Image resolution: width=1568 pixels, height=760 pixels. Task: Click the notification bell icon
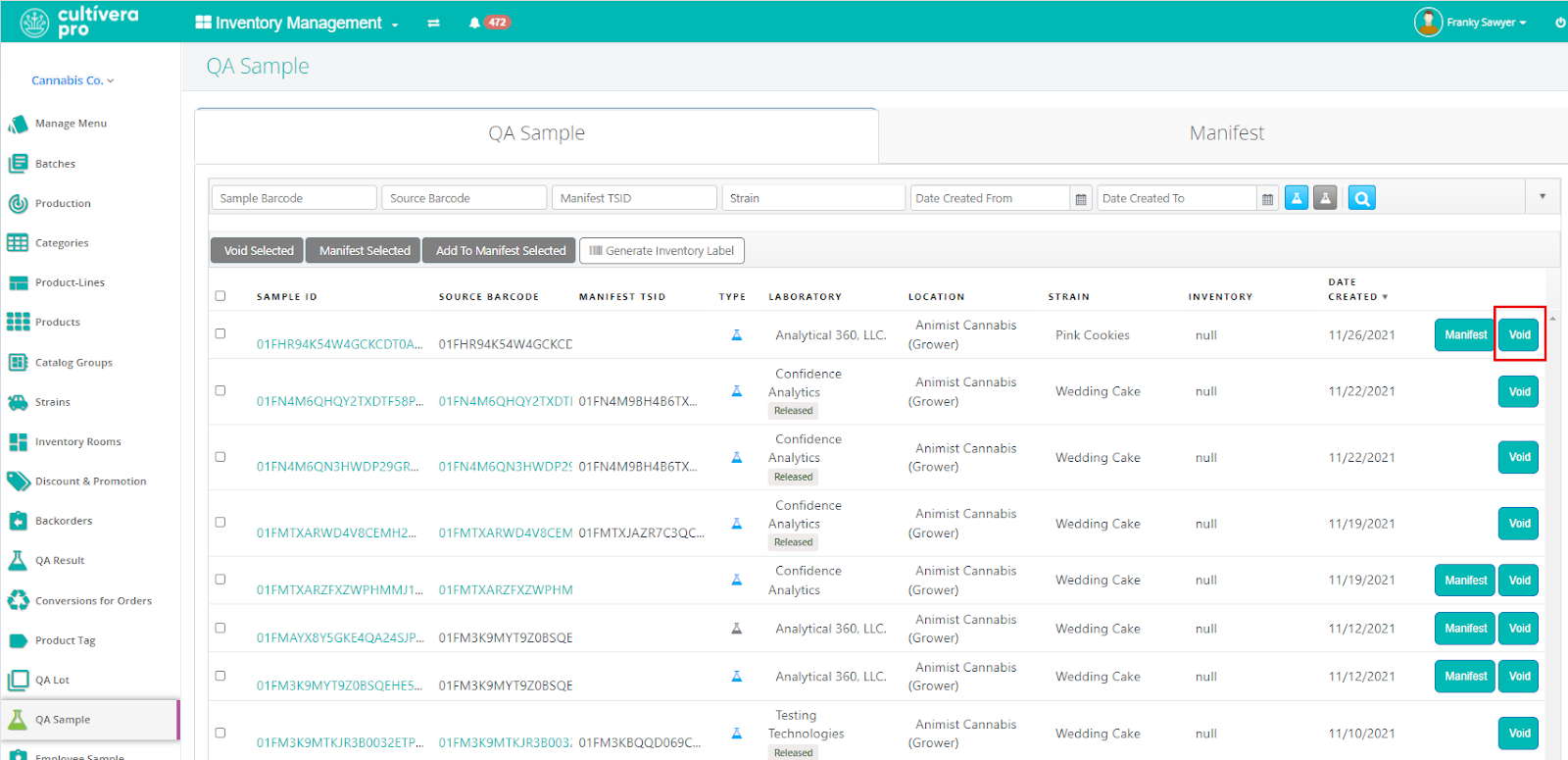tap(474, 23)
